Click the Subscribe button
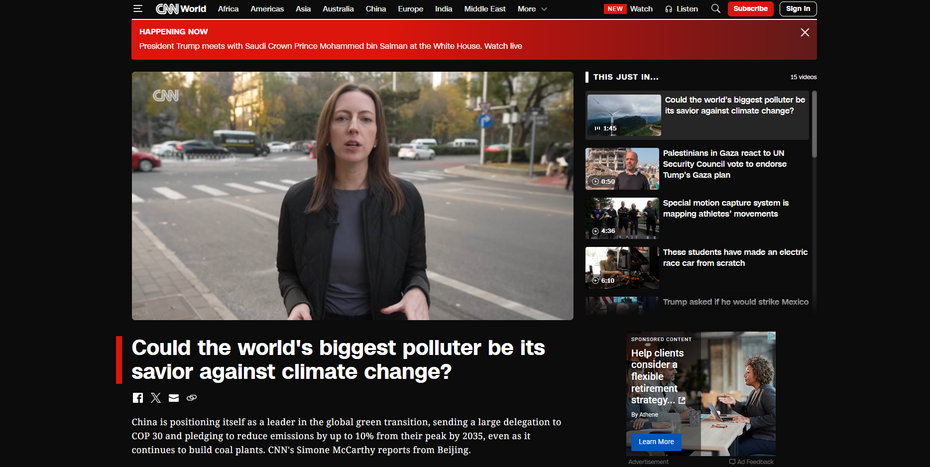The width and height of the screenshot is (930, 467). (750, 9)
